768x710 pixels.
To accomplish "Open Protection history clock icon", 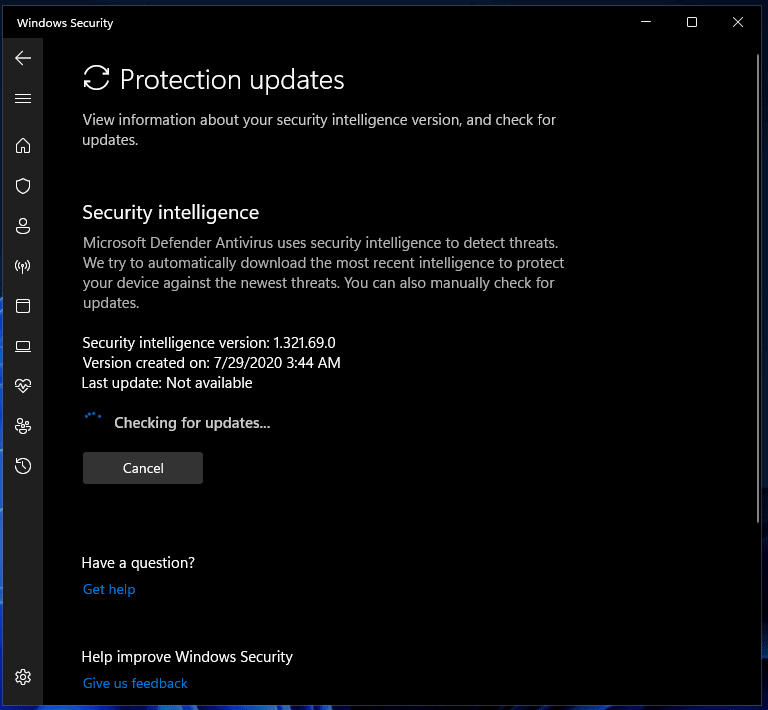I will (x=23, y=466).
